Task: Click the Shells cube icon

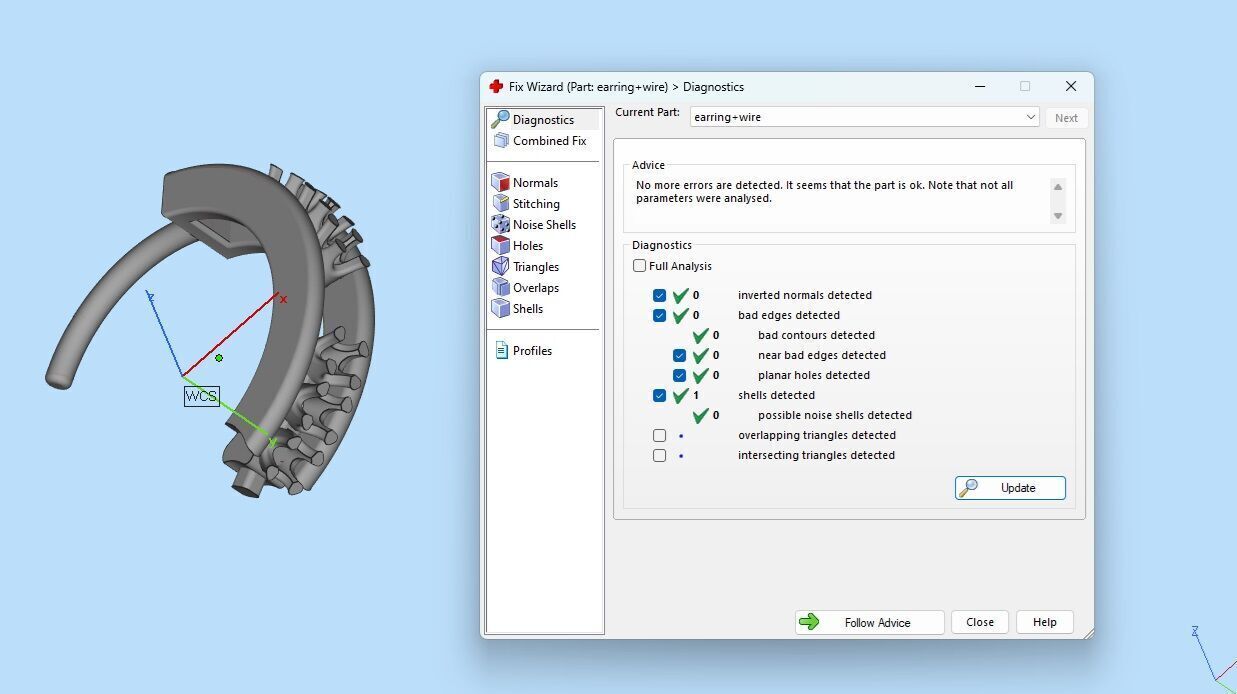Action: click(501, 308)
